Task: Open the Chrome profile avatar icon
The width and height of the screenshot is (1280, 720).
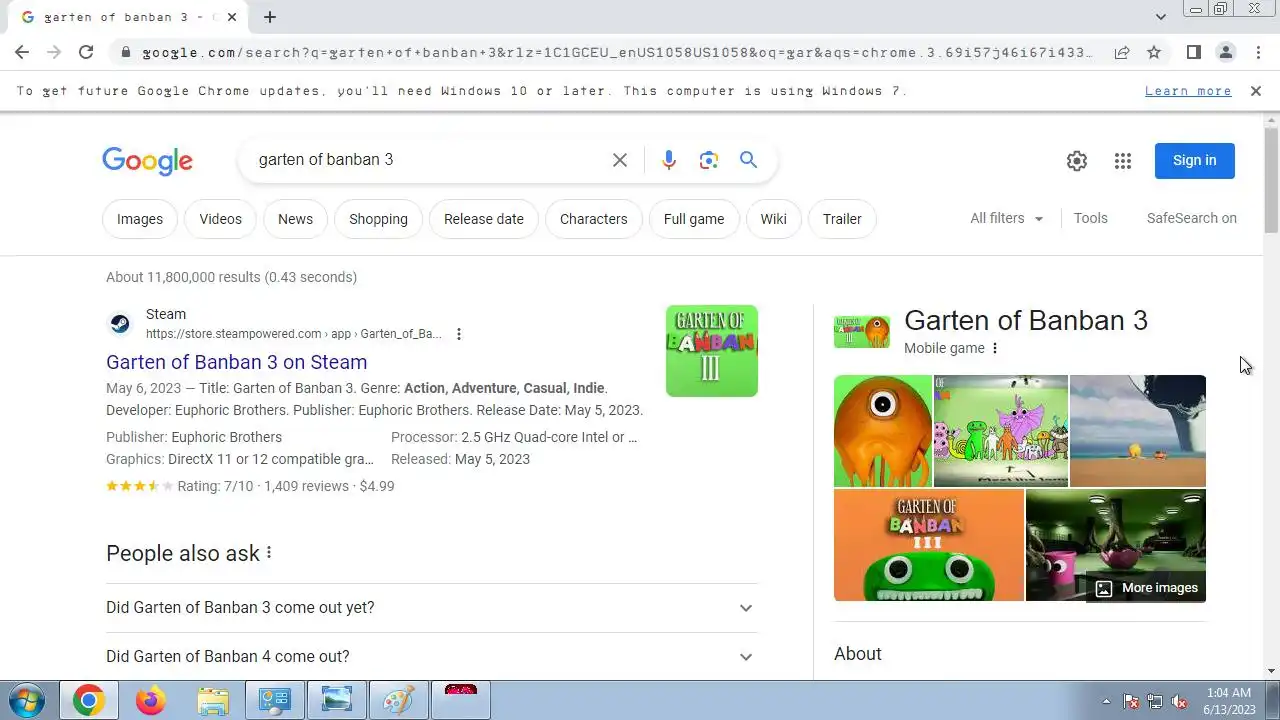Action: pyautogui.click(x=1225, y=52)
